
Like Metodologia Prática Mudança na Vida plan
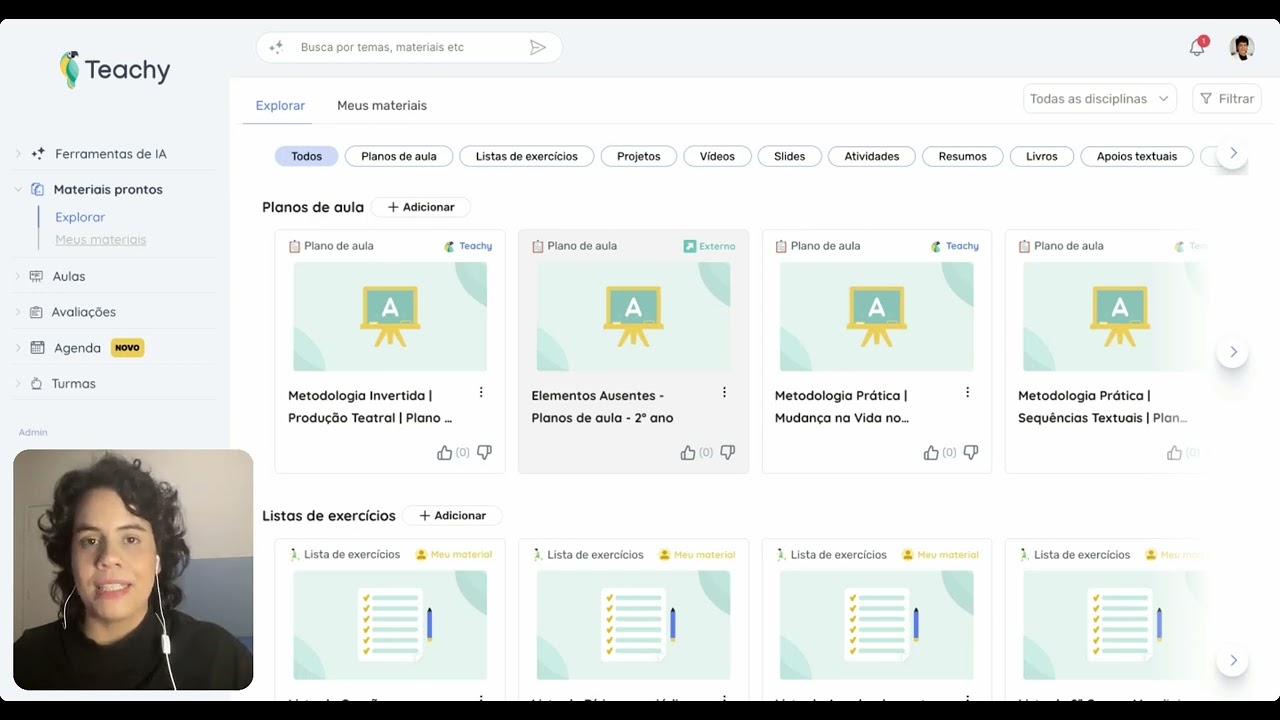coord(931,453)
